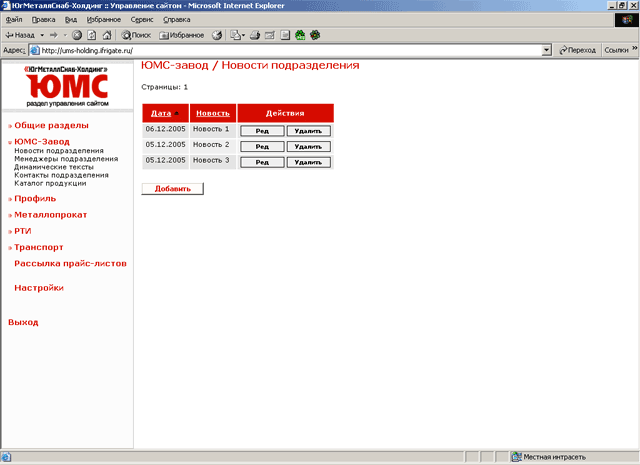Image resolution: width=640 pixels, height=465 pixels.
Task: Click the Refresh page icon
Action: tap(92, 35)
